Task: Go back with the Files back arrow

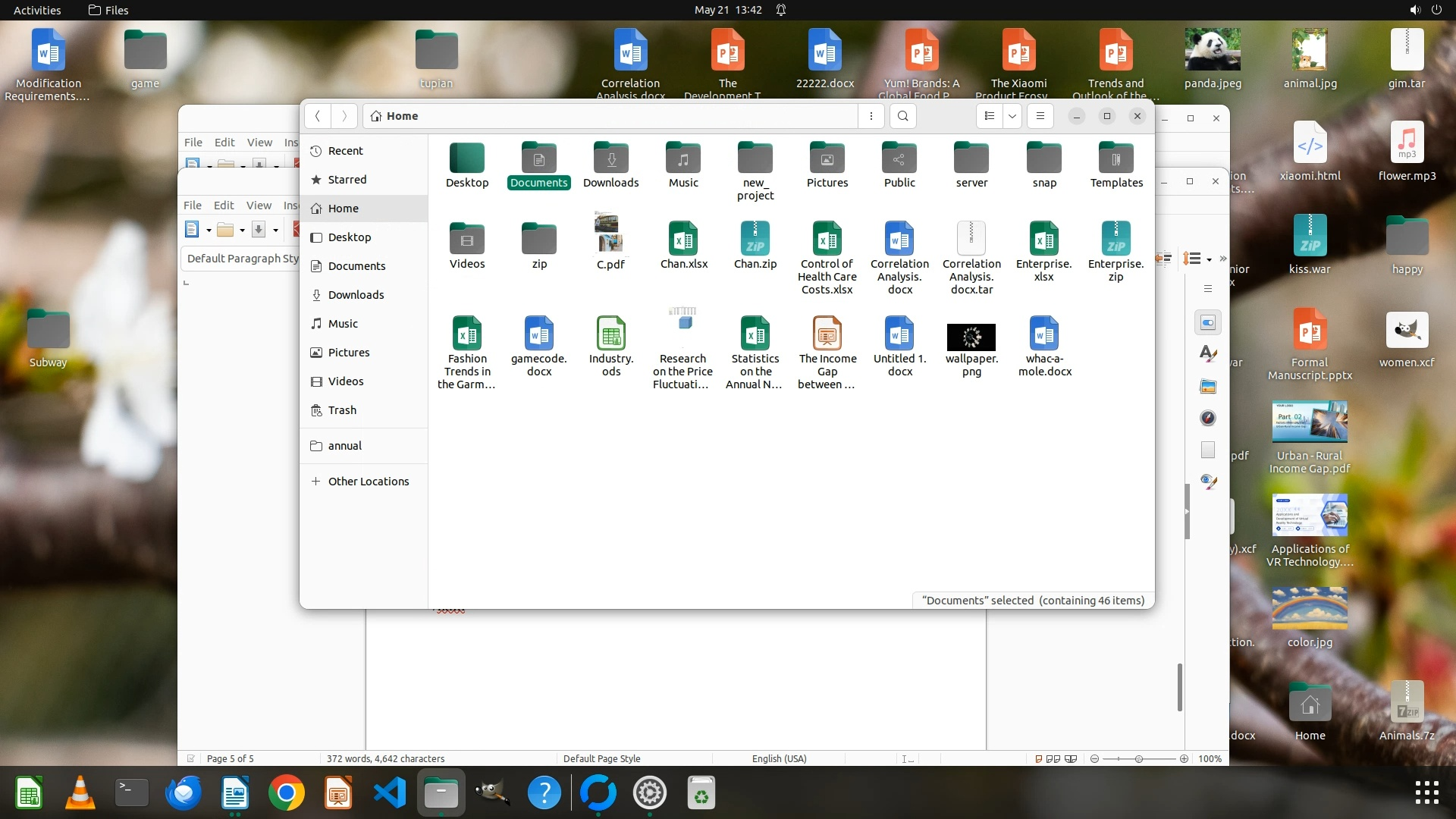Action: pos(318,116)
